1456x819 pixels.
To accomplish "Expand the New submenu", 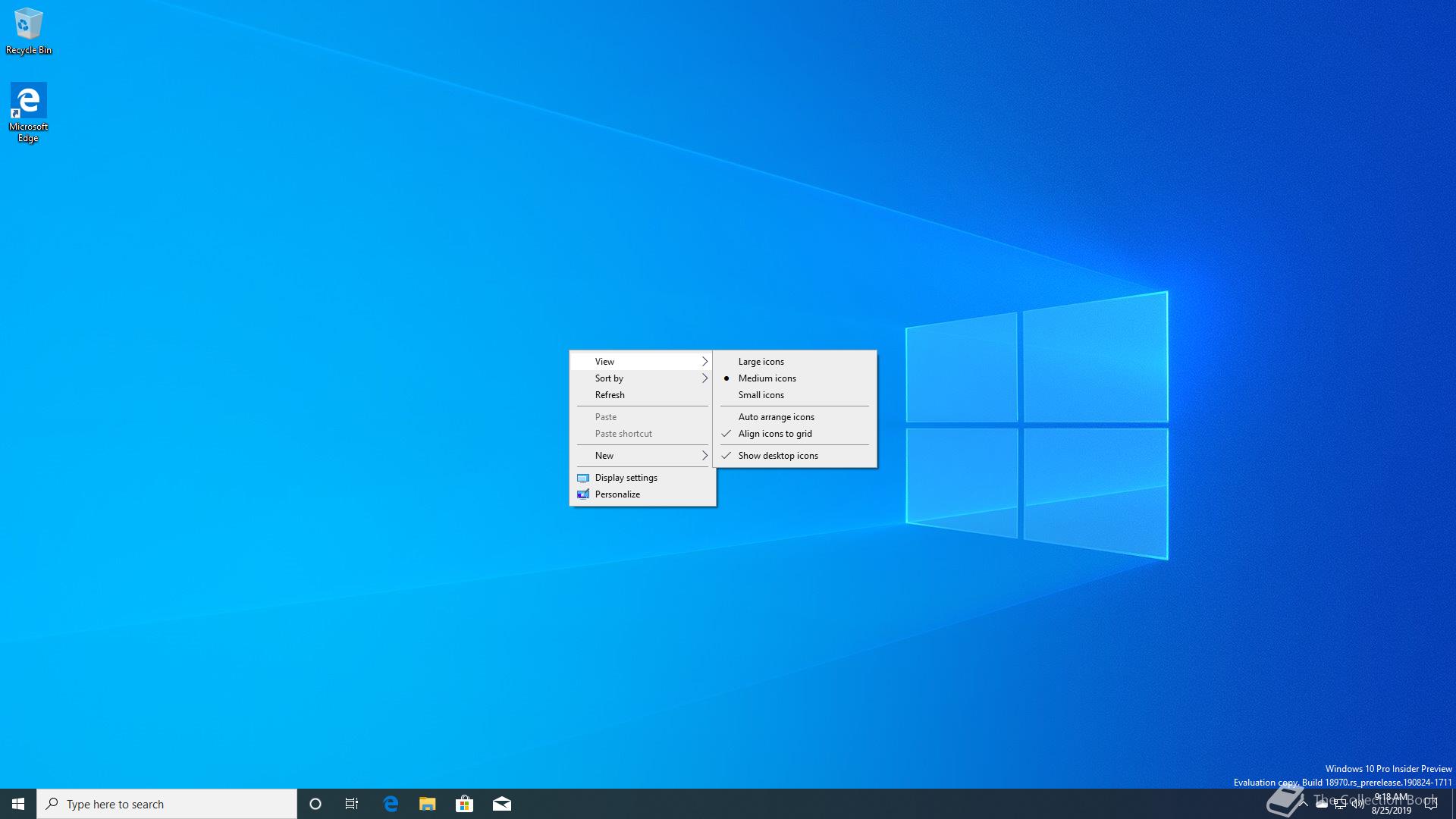I will click(642, 456).
